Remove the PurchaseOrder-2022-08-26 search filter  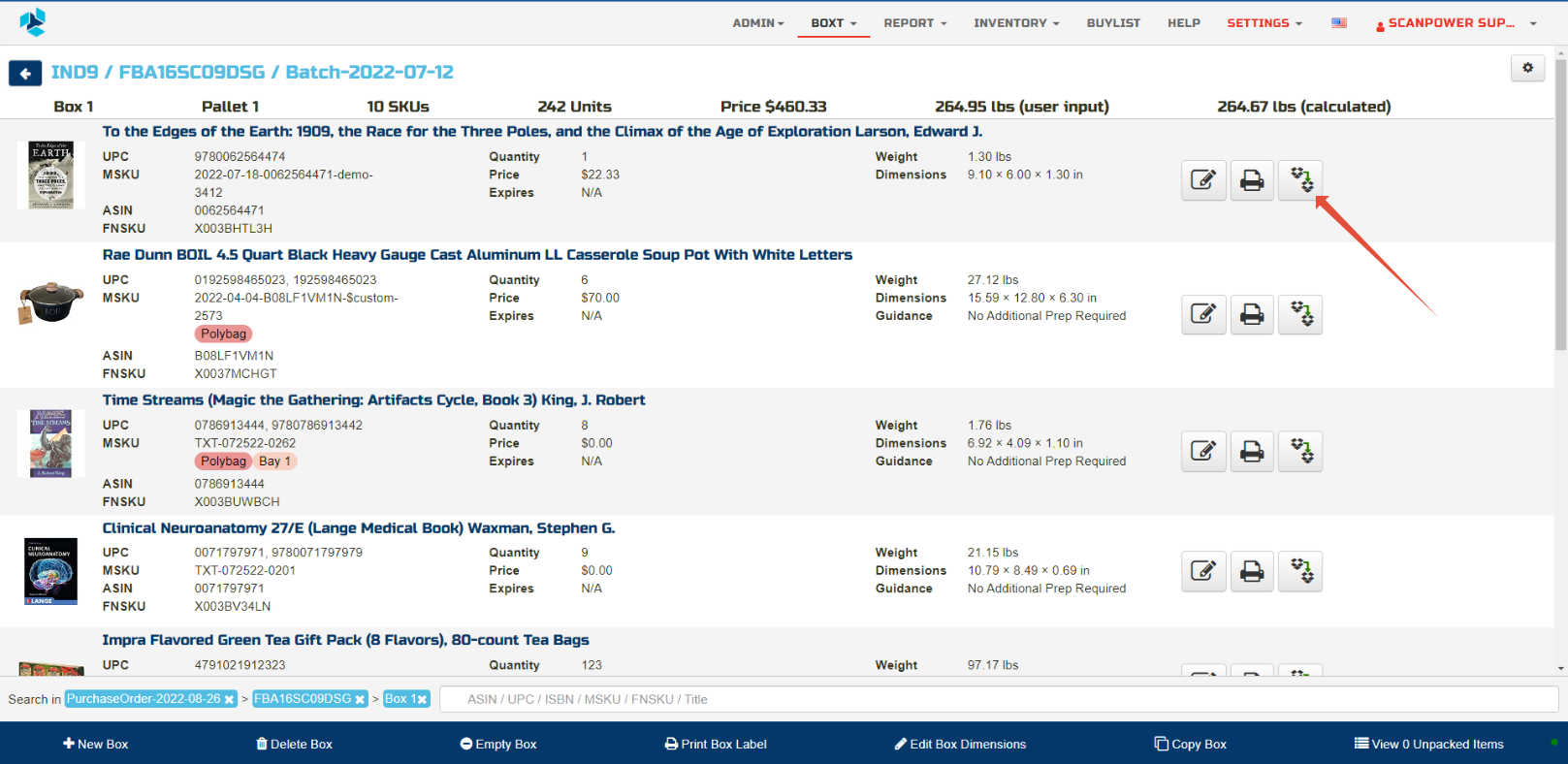coord(230,700)
